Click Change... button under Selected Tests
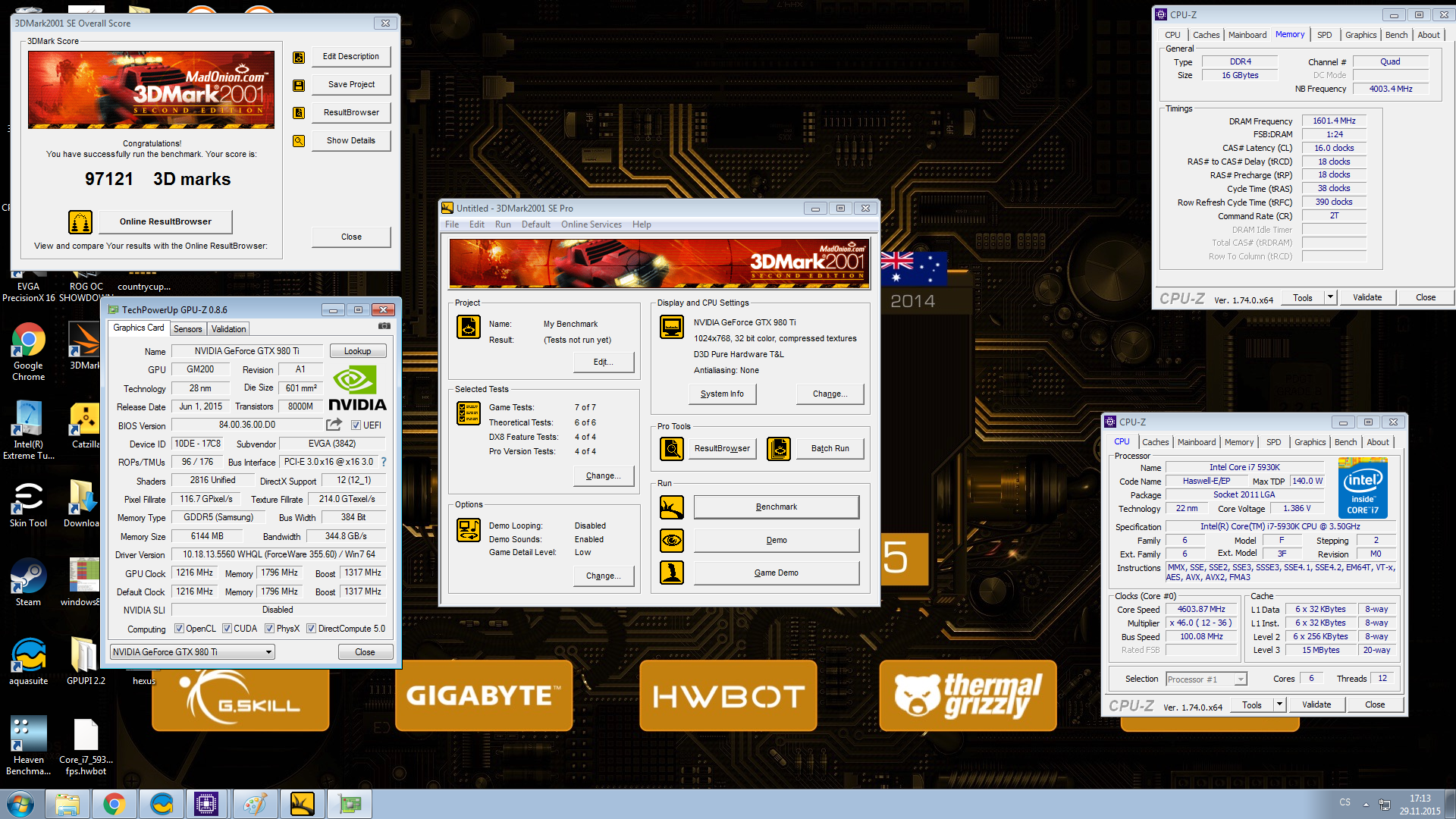Image resolution: width=1456 pixels, height=819 pixels. coord(604,476)
